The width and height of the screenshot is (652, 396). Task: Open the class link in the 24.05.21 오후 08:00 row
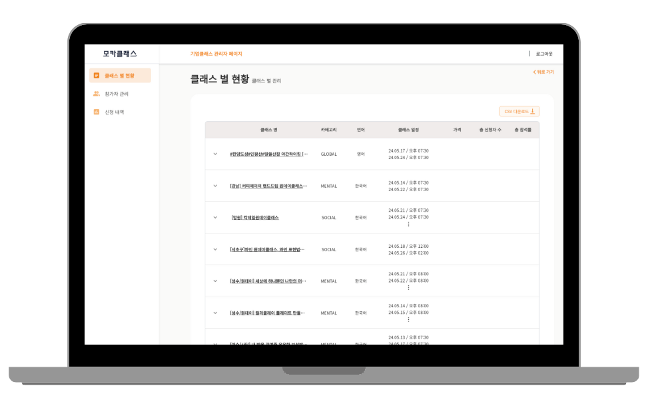point(268,281)
